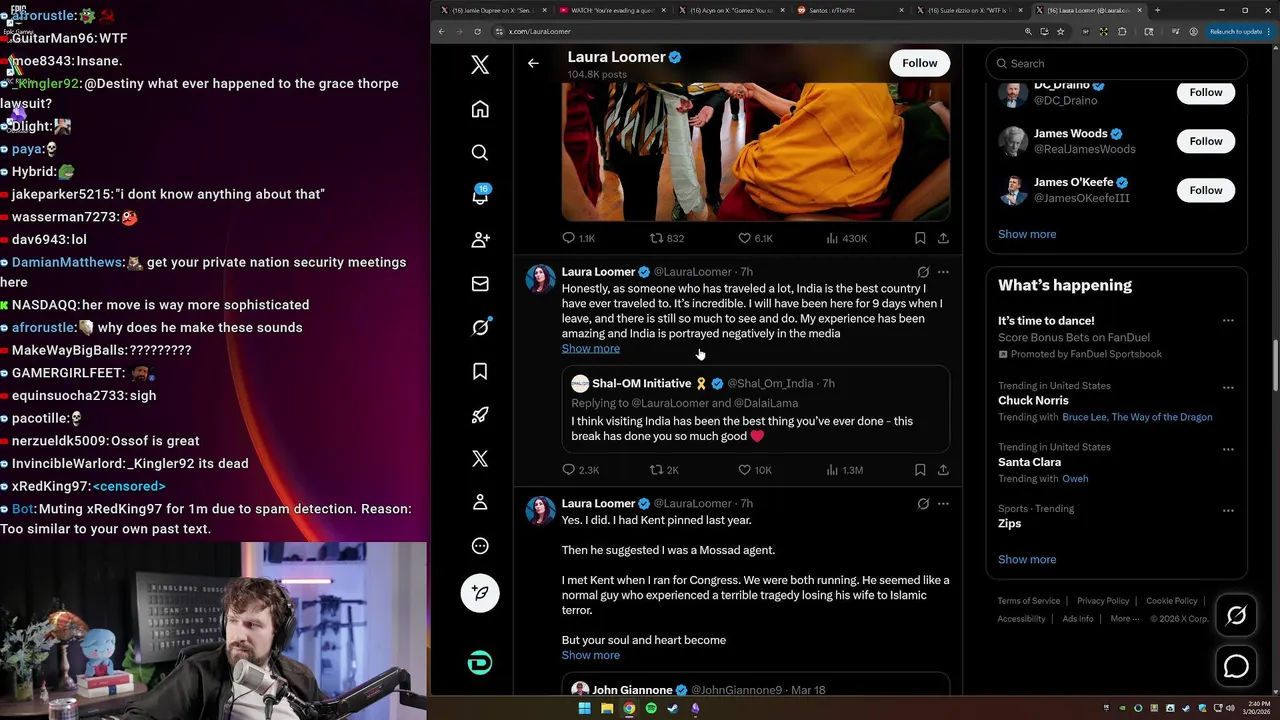Open the Chuck Norris trending topic
The height and width of the screenshot is (720, 1280).
[1033, 401]
